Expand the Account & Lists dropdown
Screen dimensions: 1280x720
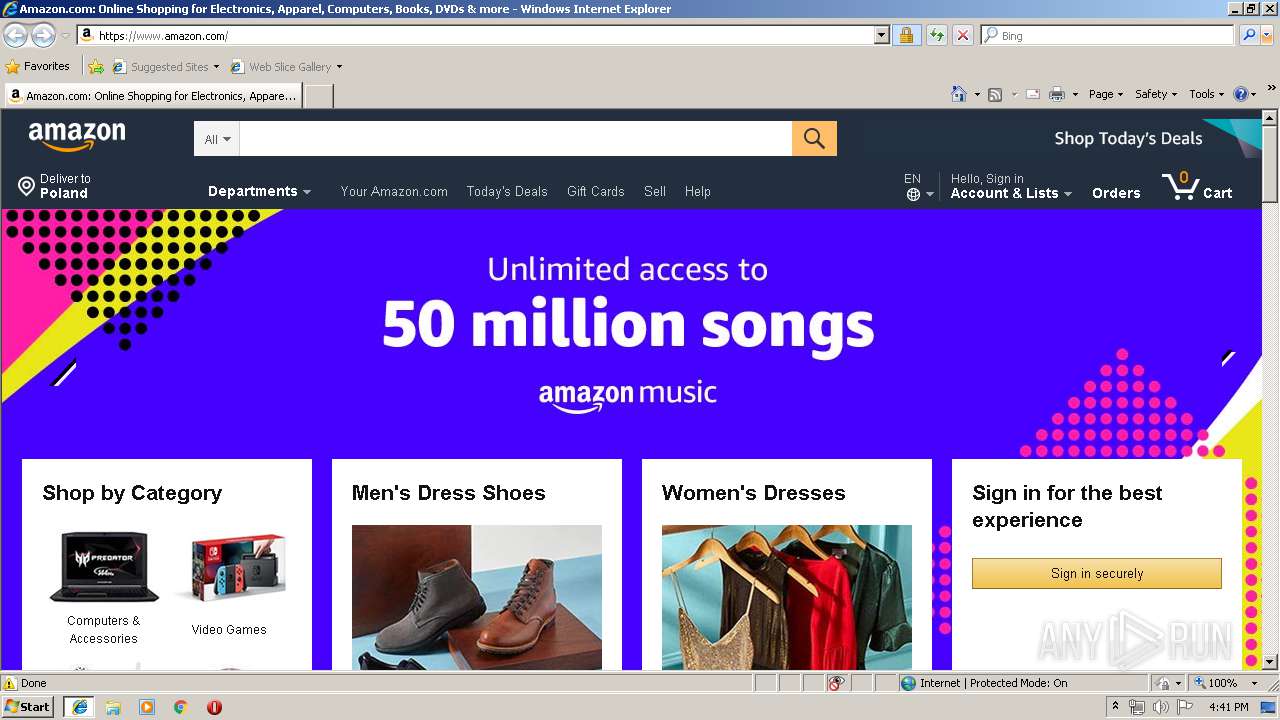tap(1011, 193)
